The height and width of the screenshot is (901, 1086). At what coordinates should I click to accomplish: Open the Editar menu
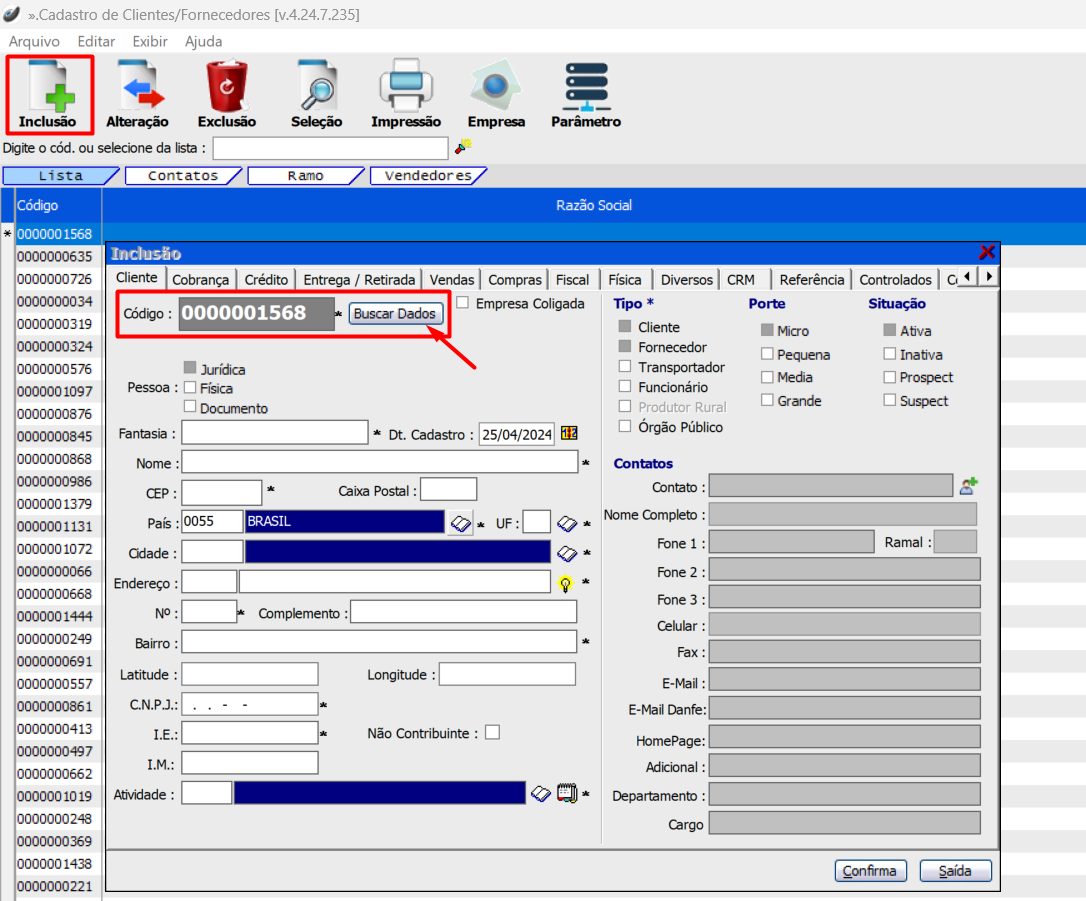point(96,42)
